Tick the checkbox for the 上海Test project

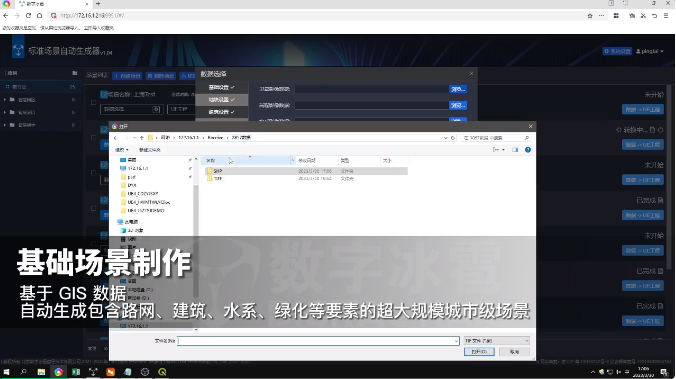click(x=94, y=103)
